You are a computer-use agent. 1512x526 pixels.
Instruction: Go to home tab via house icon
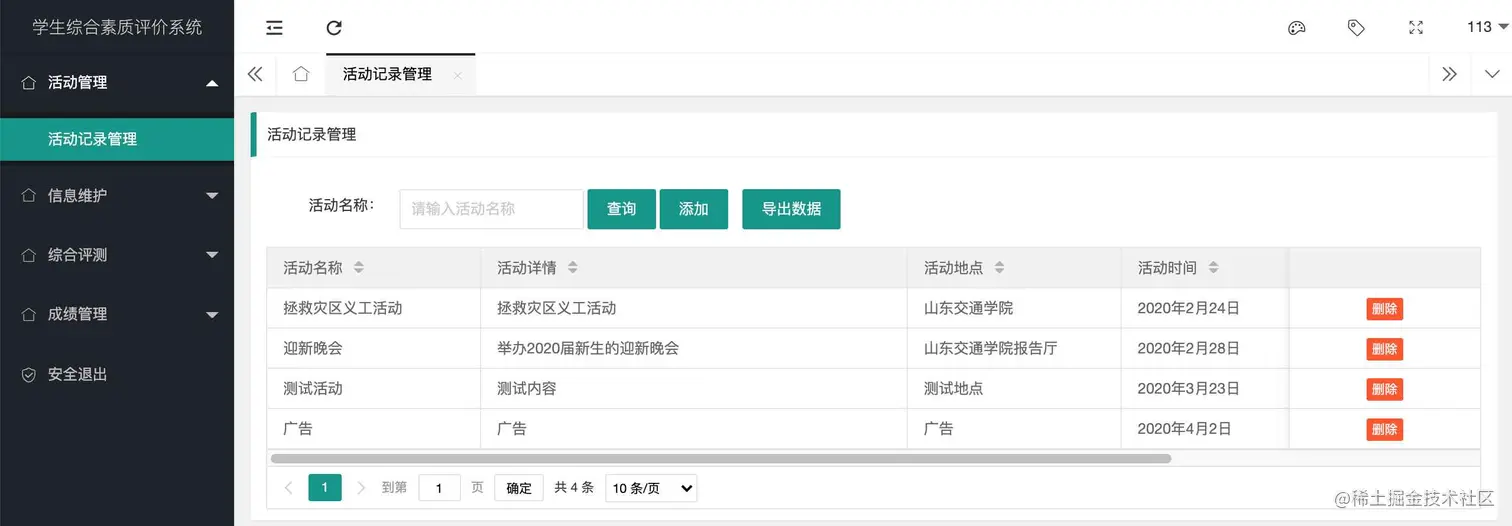click(x=301, y=74)
